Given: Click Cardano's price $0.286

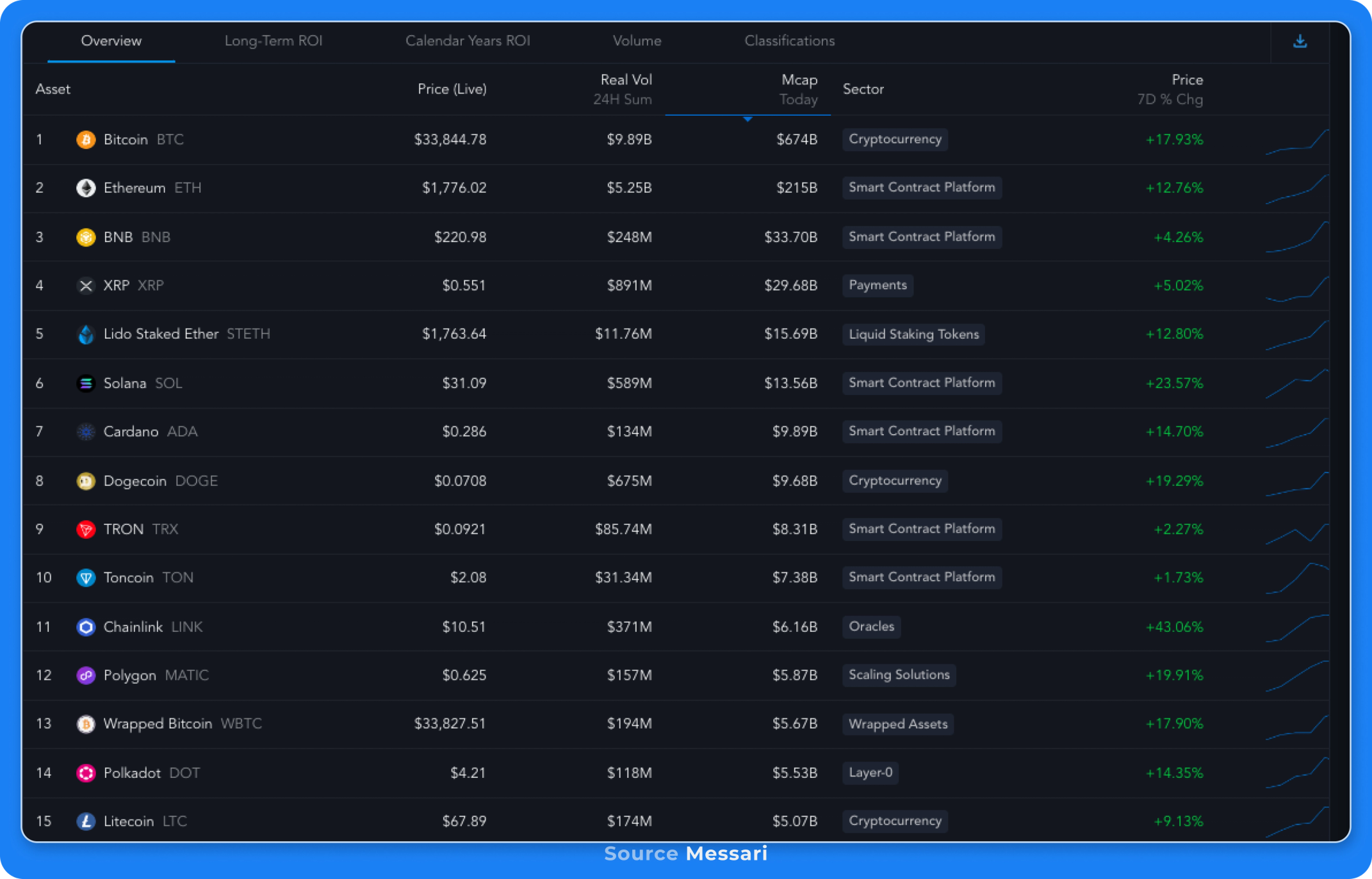Looking at the screenshot, I should coord(464,431).
